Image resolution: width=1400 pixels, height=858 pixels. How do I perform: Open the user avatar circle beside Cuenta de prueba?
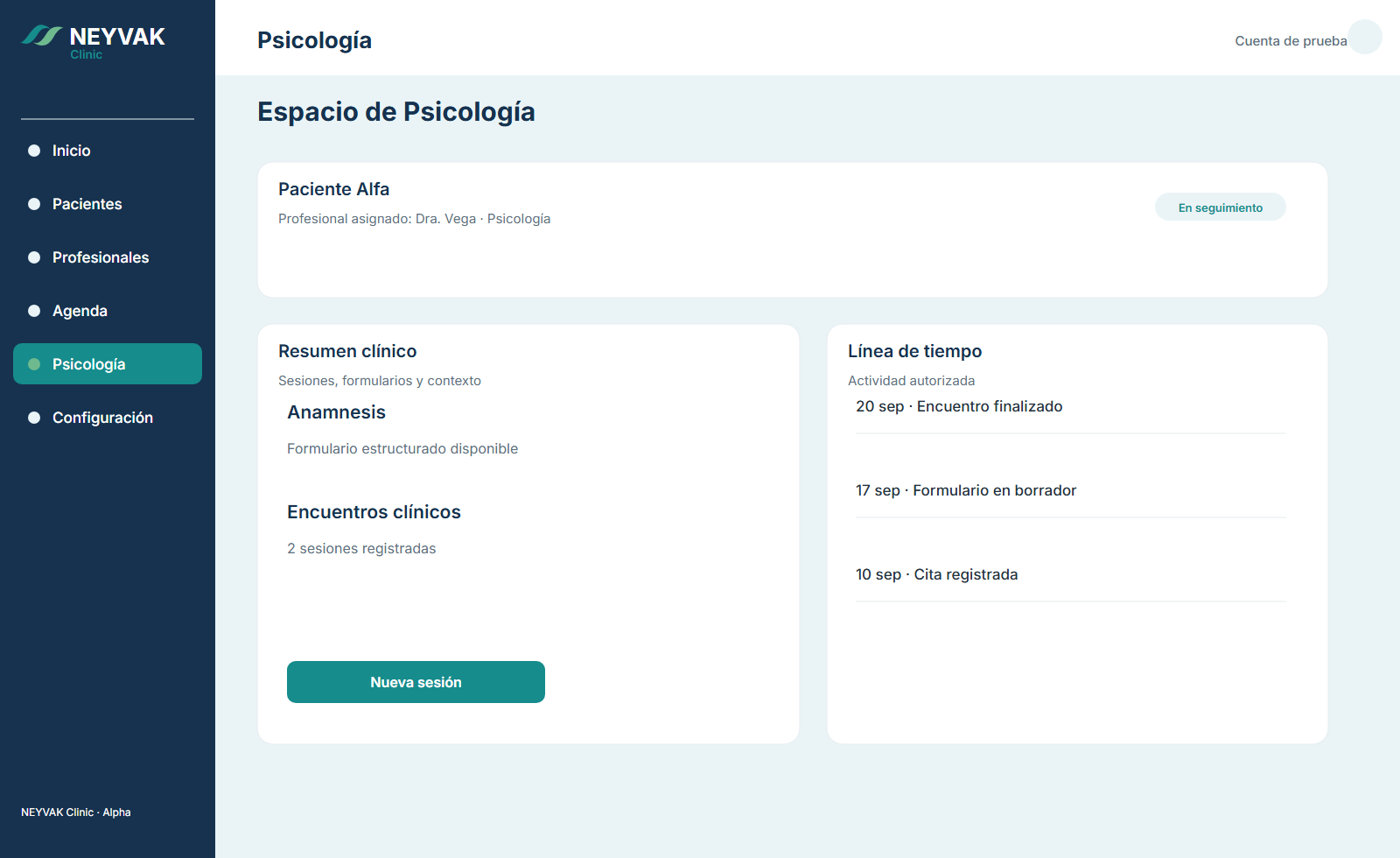tap(1365, 37)
